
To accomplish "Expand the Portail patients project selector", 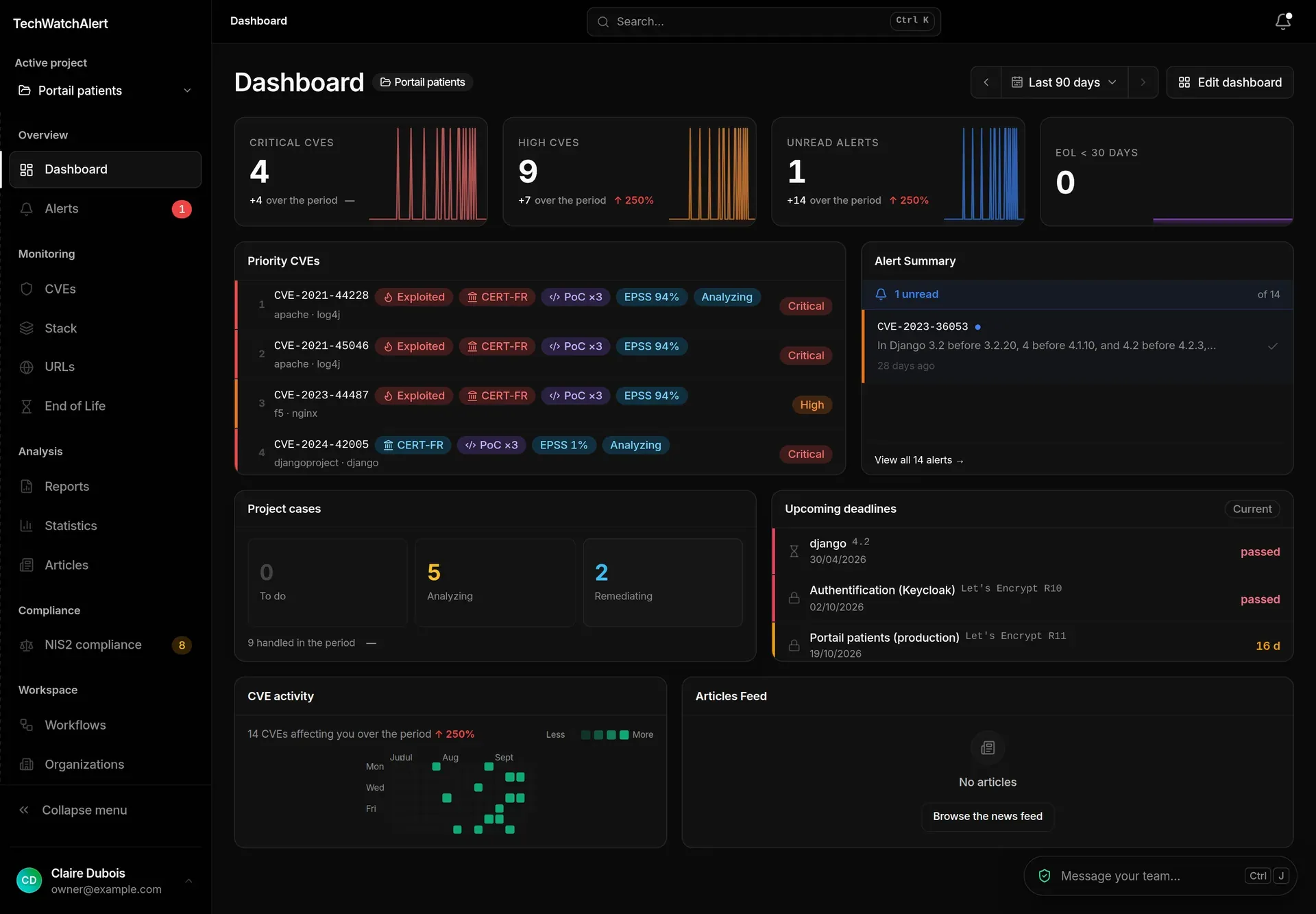I will click(x=106, y=91).
